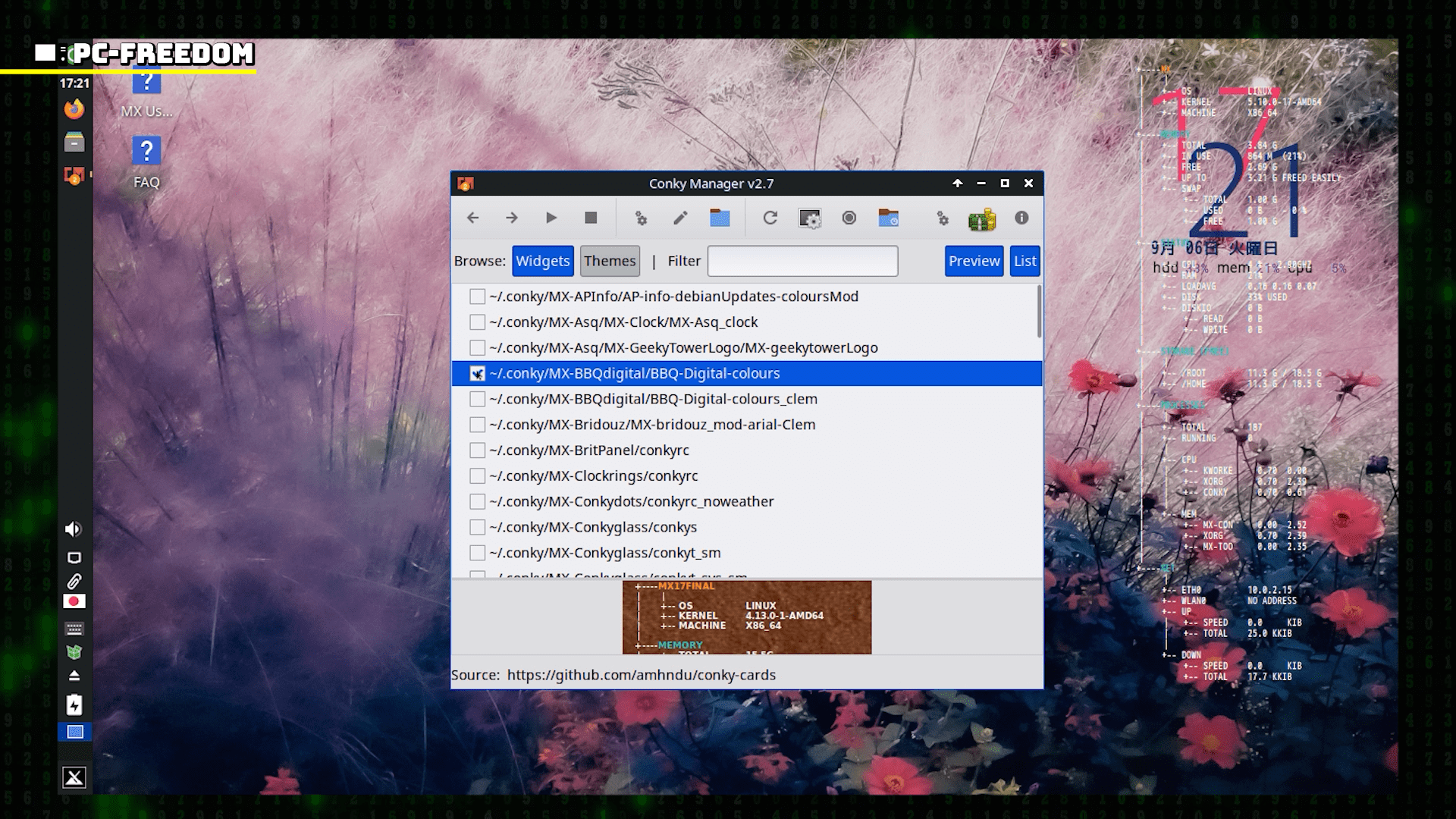Image resolution: width=1456 pixels, height=819 pixels.
Task: Select the Widgets browse tab
Action: coord(542,261)
